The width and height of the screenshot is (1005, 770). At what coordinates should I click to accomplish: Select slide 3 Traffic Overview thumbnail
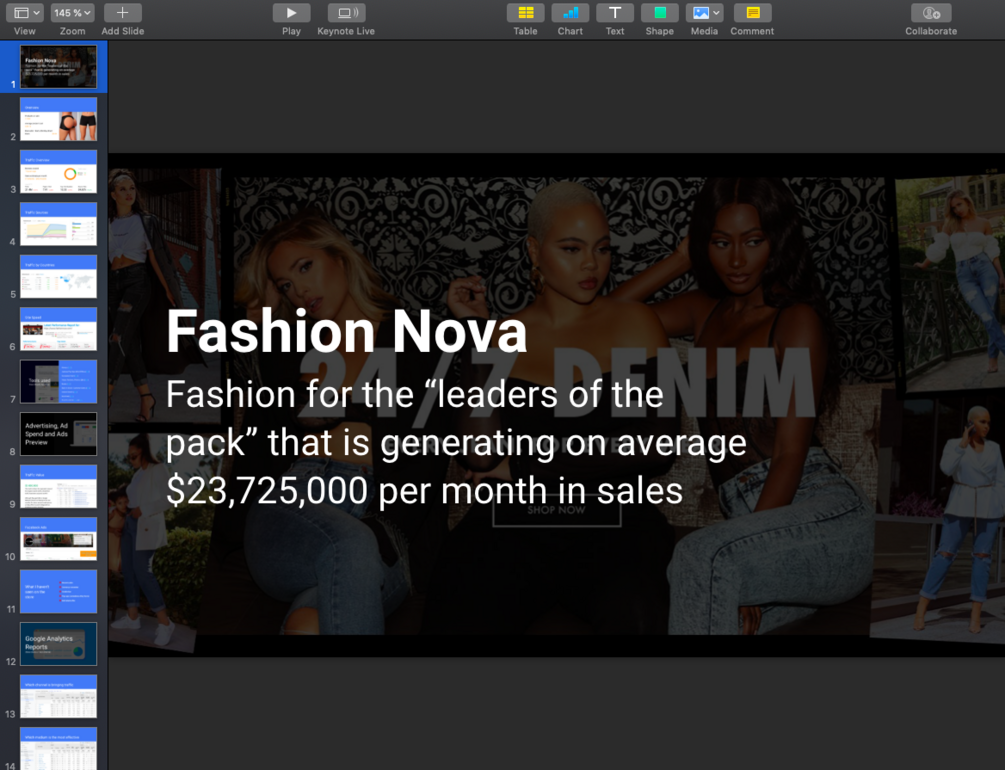point(58,171)
